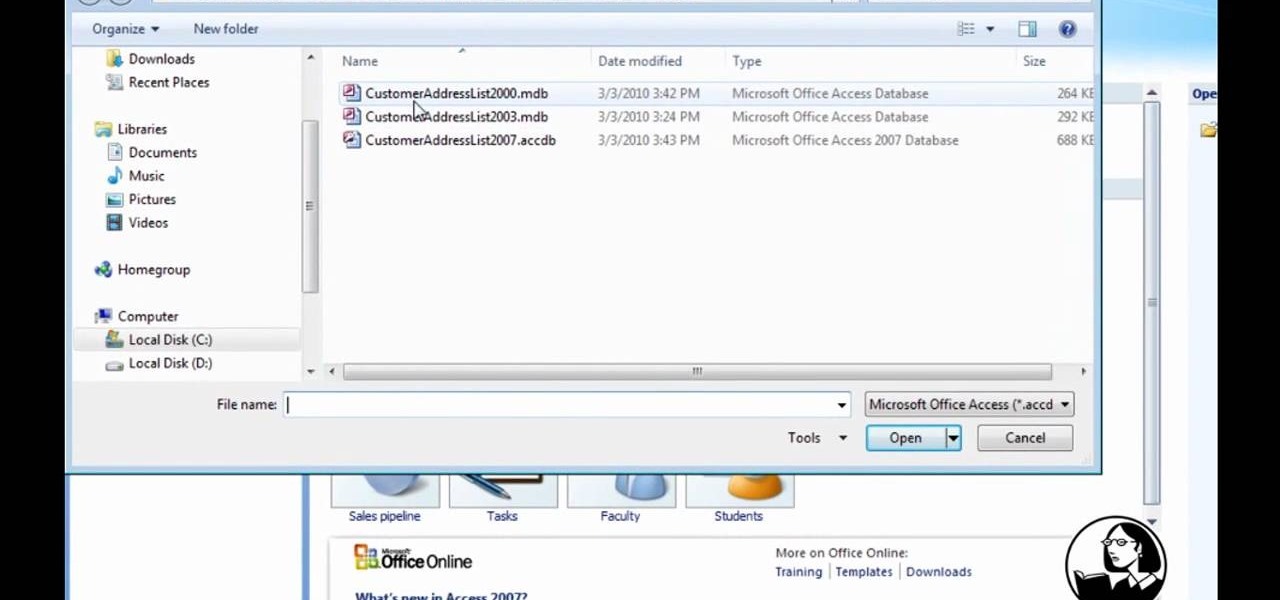Select the Videos library icon
This screenshot has width=1280, height=600.
113,222
